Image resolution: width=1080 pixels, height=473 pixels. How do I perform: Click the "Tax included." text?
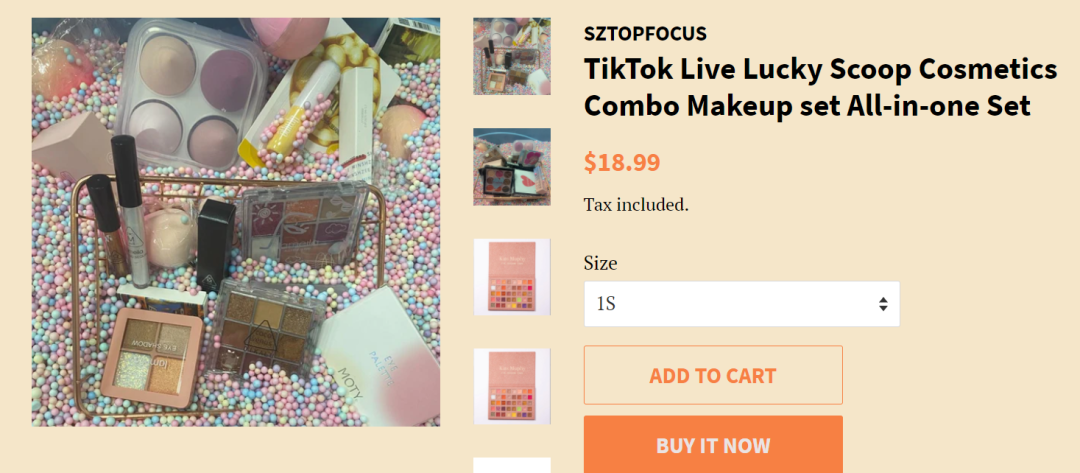636,205
